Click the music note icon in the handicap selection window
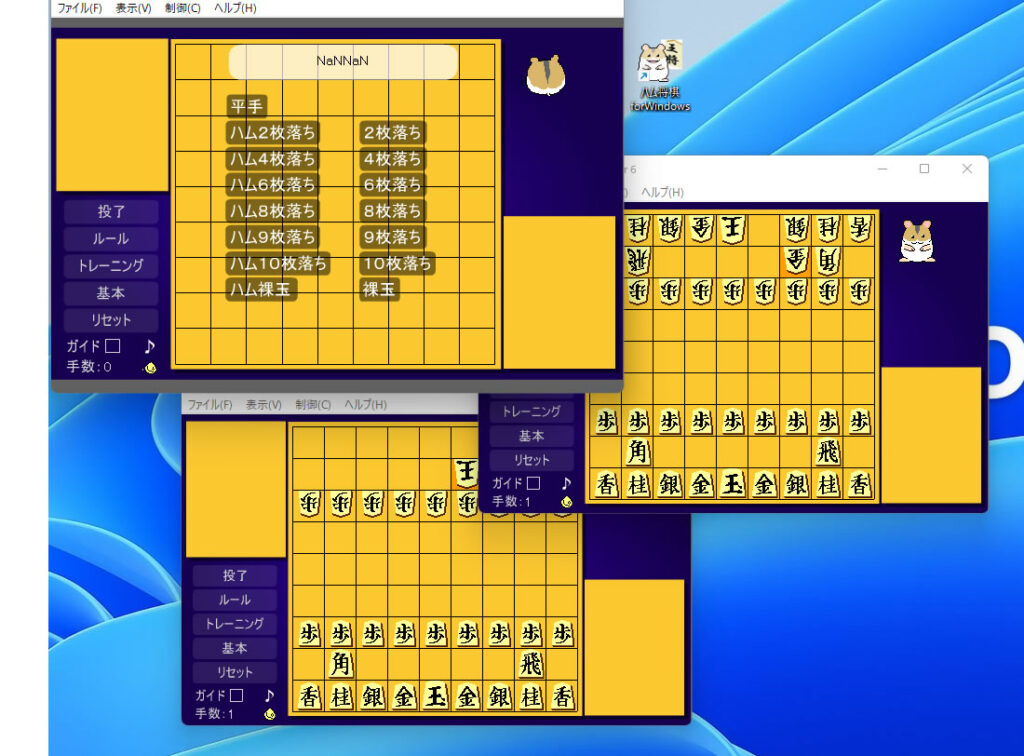Screen dimensions: 1024x756 149,346
